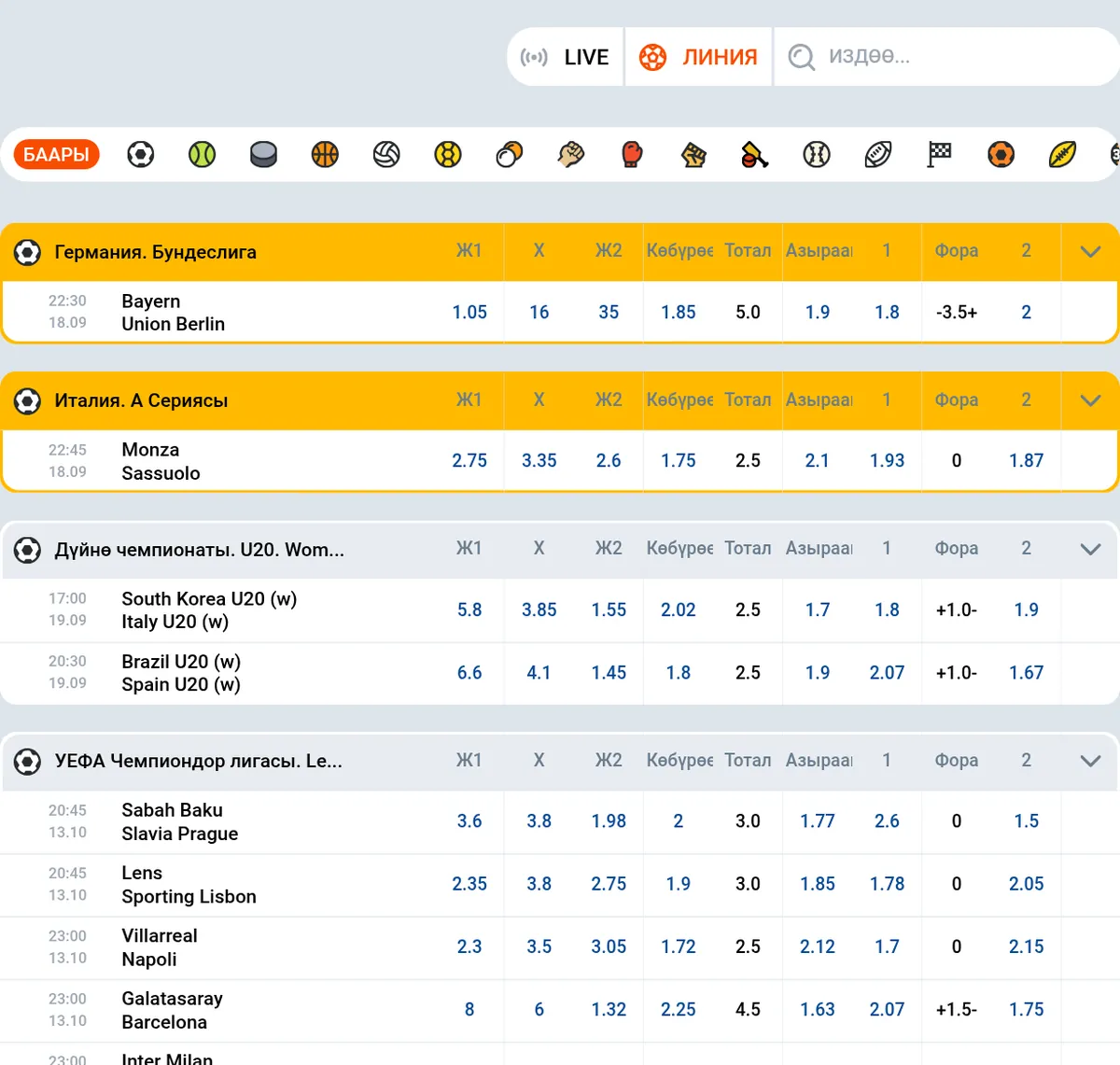Pick Bayern home win odds 1.05
Viewport: 1120px width, 1065px height.
(x=469, y=313)
